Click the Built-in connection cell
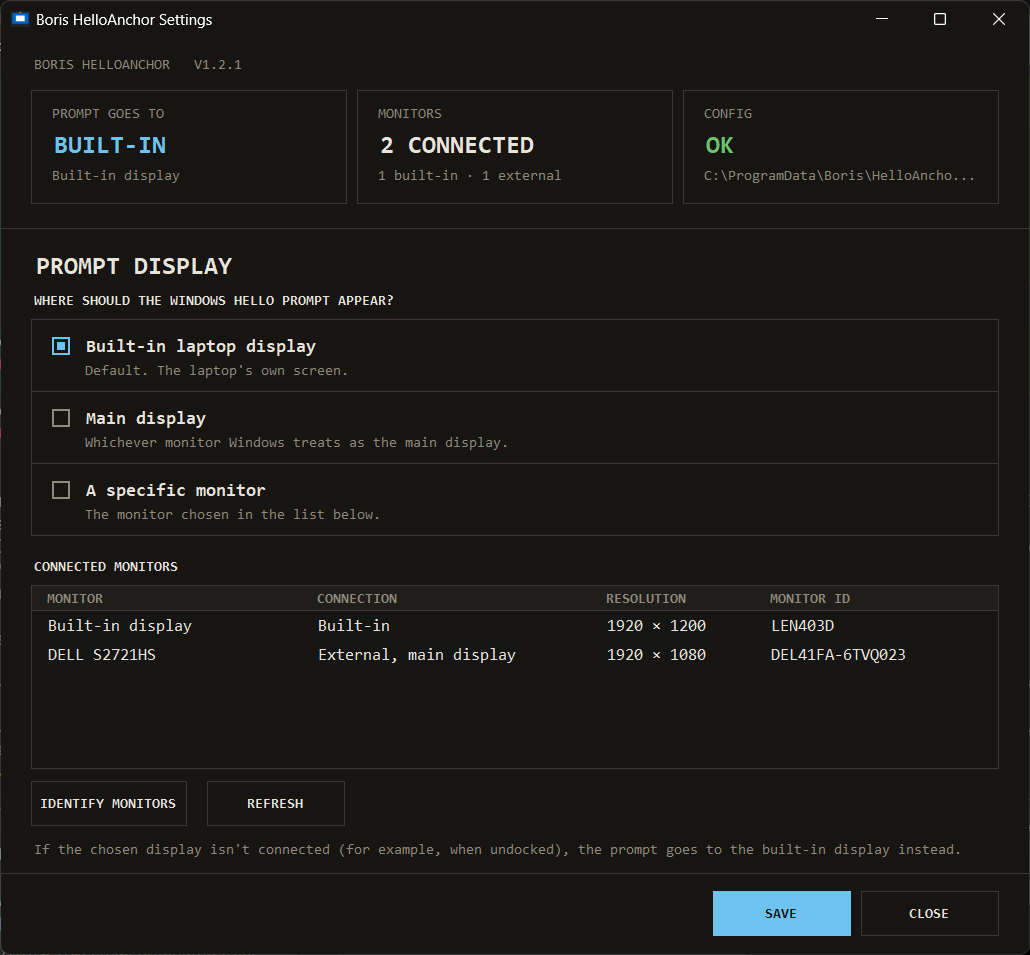The width and height of the screenshot is (1030, 955). 354,626
